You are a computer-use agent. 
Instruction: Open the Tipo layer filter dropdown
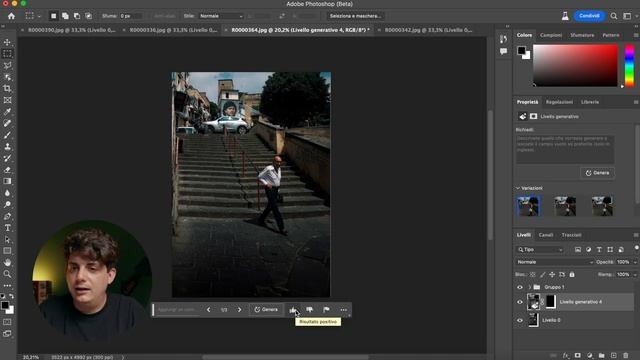click(540, 249)
